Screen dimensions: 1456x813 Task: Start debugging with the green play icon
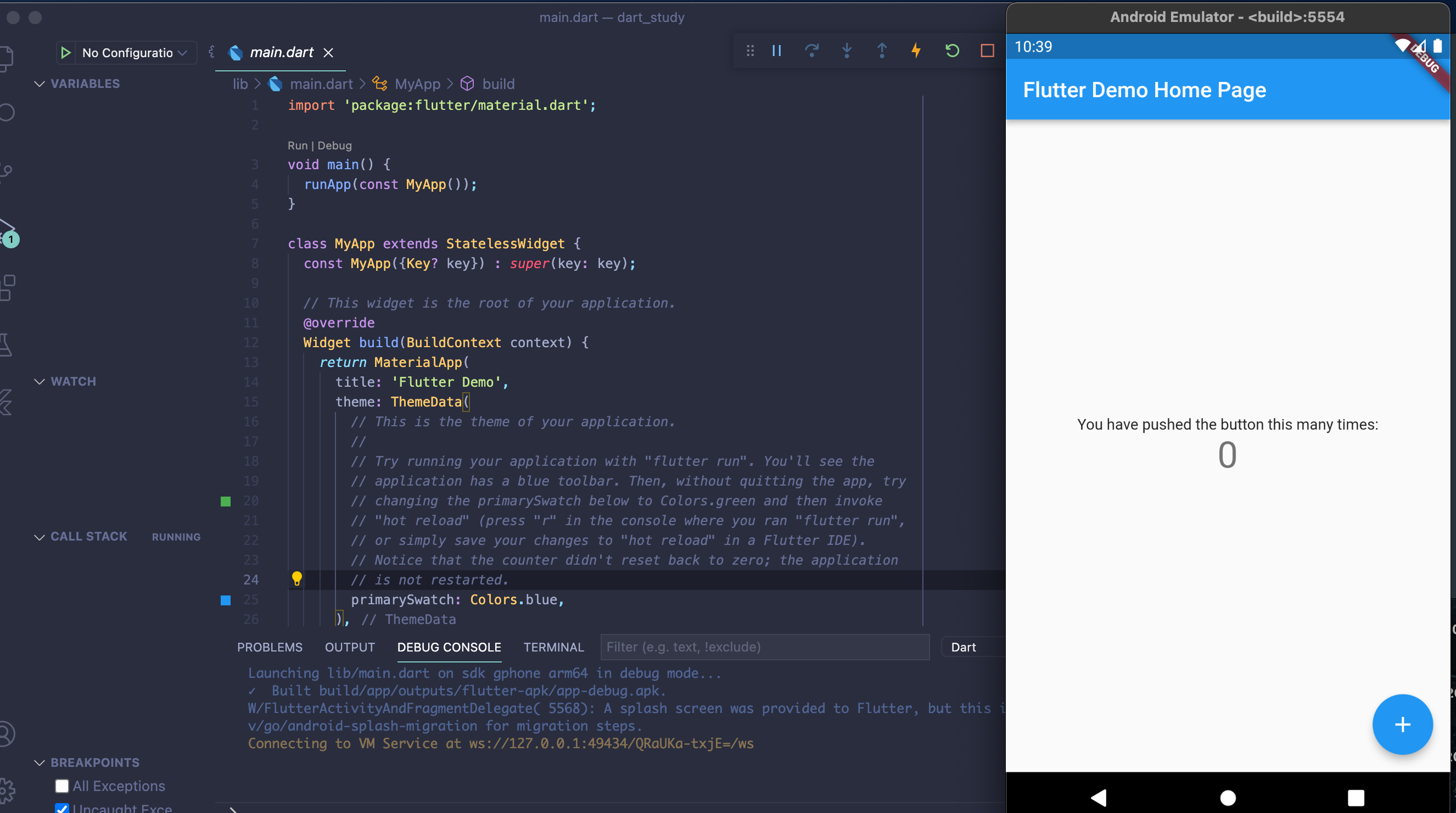click(x=65, y=53)
